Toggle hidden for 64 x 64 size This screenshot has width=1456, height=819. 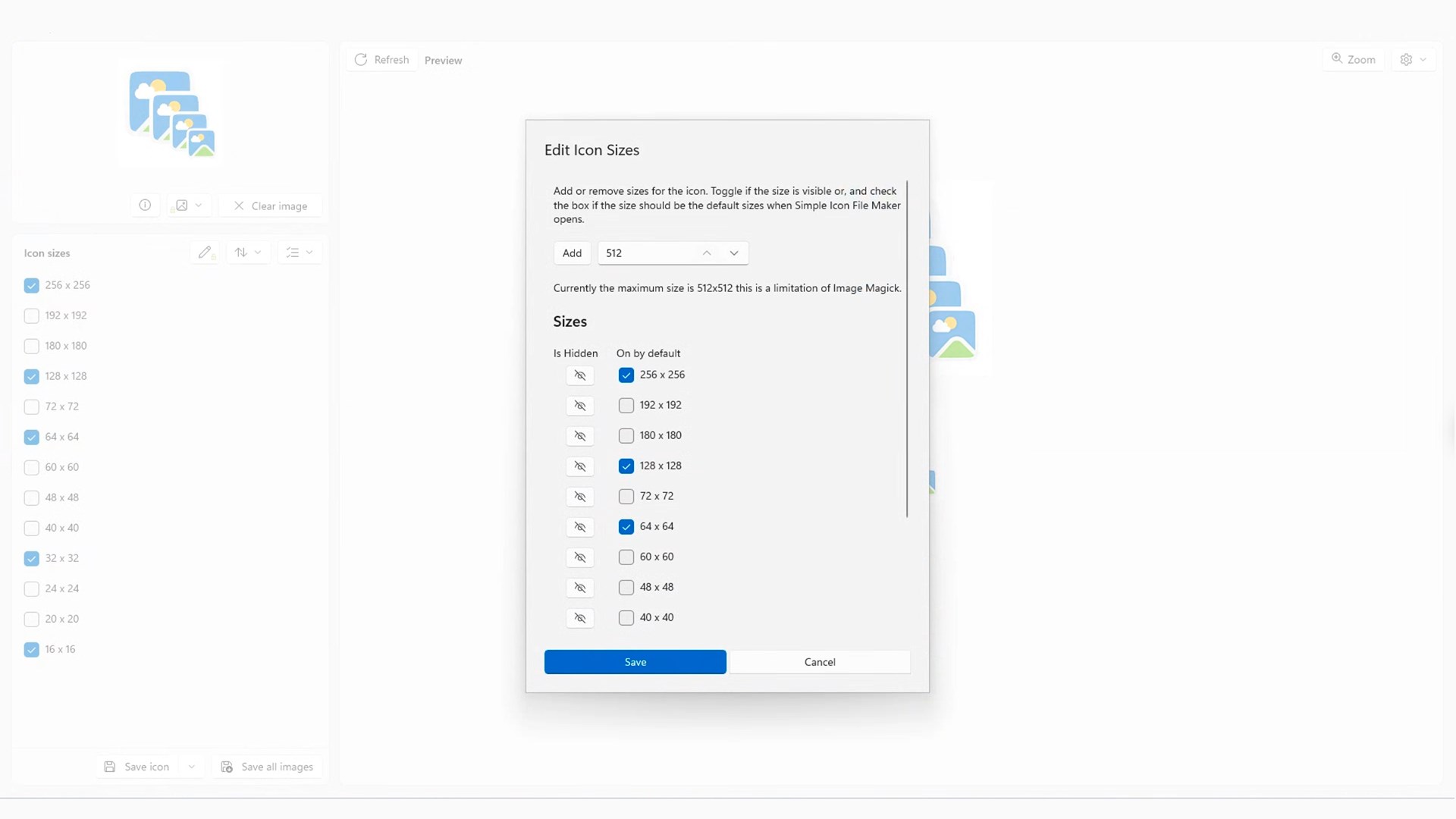click(580, 527)
